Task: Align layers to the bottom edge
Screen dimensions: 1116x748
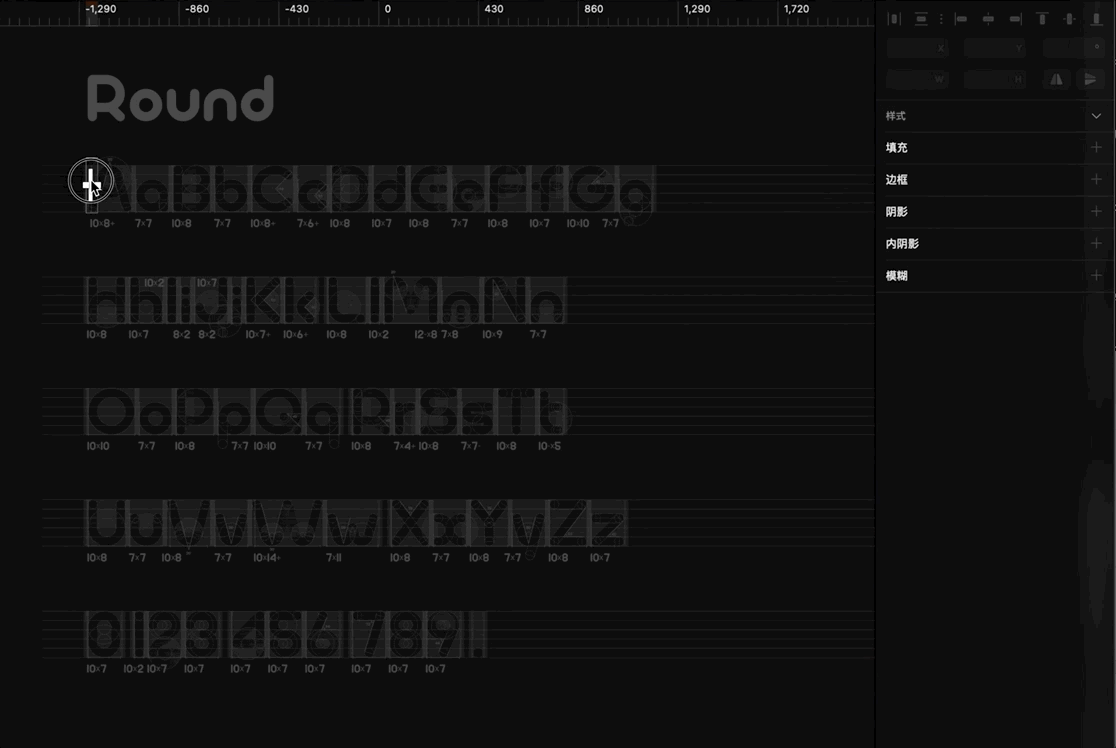Action: point(1096,19)
